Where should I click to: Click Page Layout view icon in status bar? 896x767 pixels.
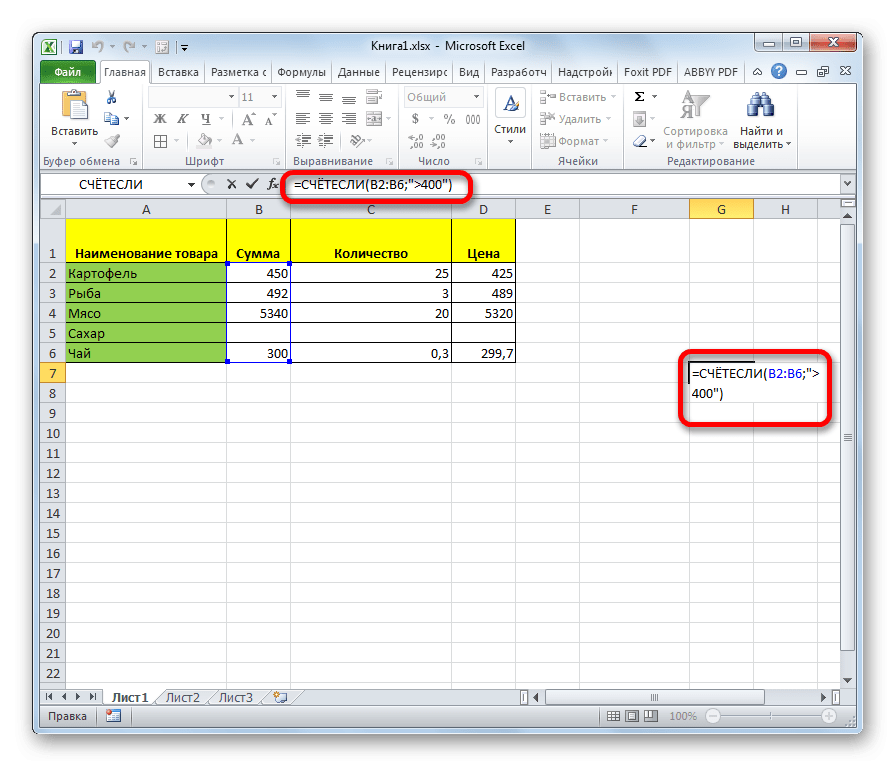click(631, 716)
